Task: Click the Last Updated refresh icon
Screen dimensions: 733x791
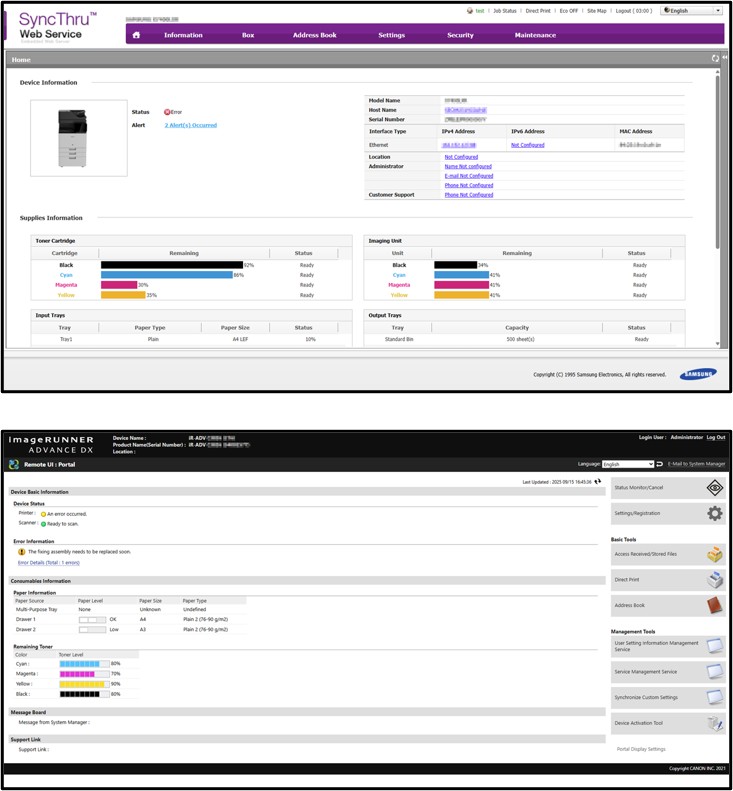Action: [x=598, y=482]
